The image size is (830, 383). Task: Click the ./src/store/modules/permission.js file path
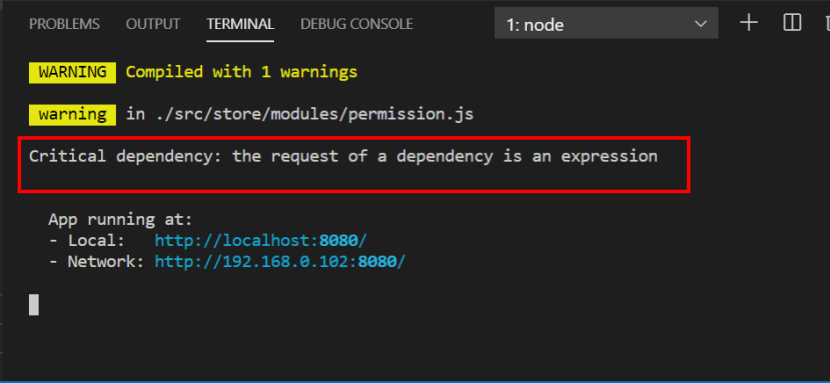314,114
